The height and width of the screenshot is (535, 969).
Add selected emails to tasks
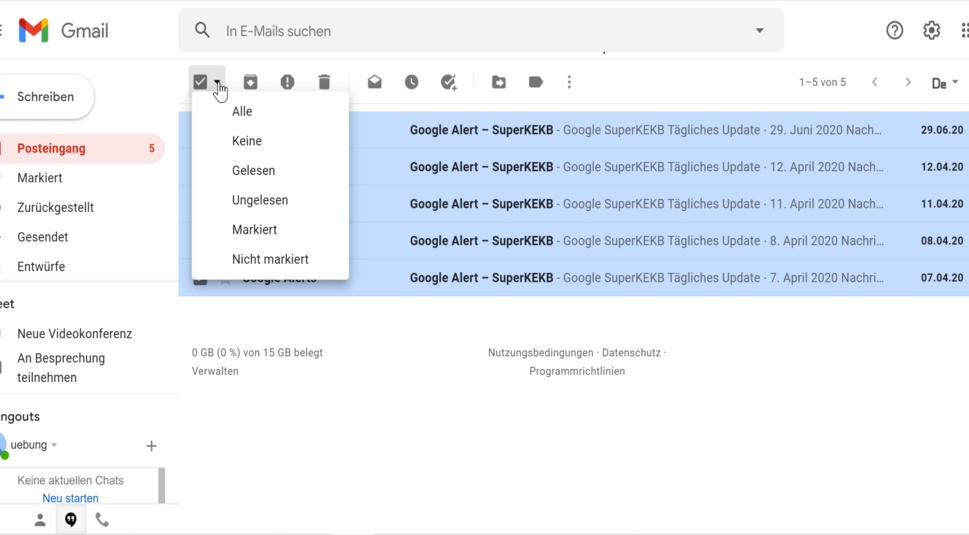[449, 82]
